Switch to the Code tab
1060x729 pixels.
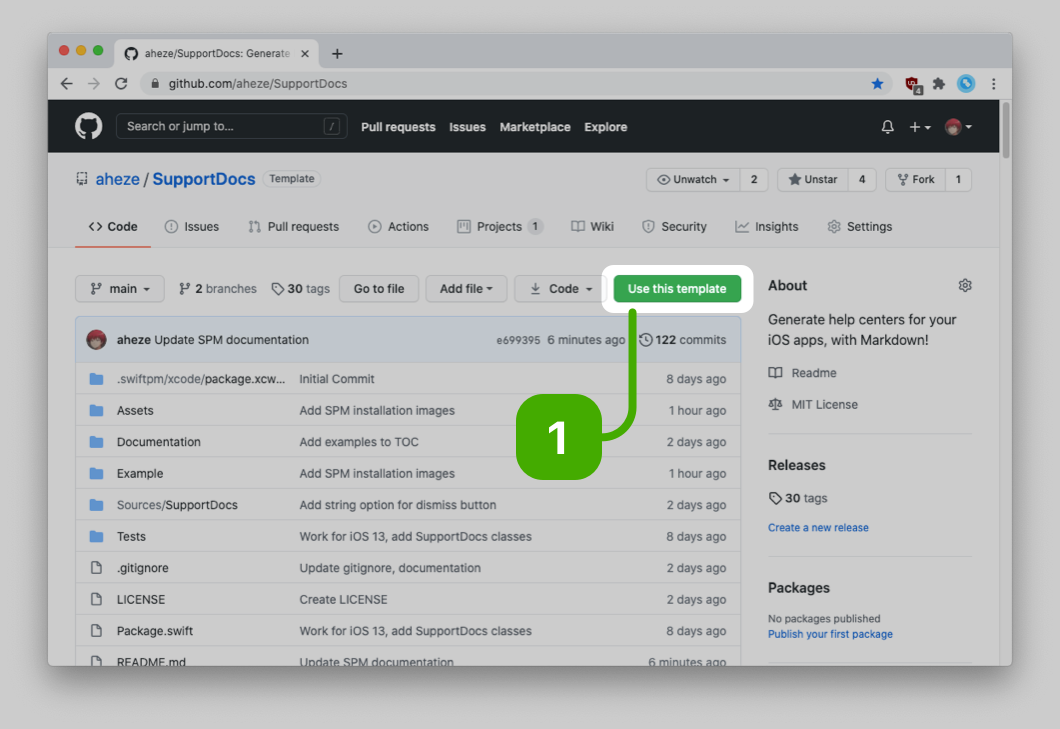tap(113, 227)
